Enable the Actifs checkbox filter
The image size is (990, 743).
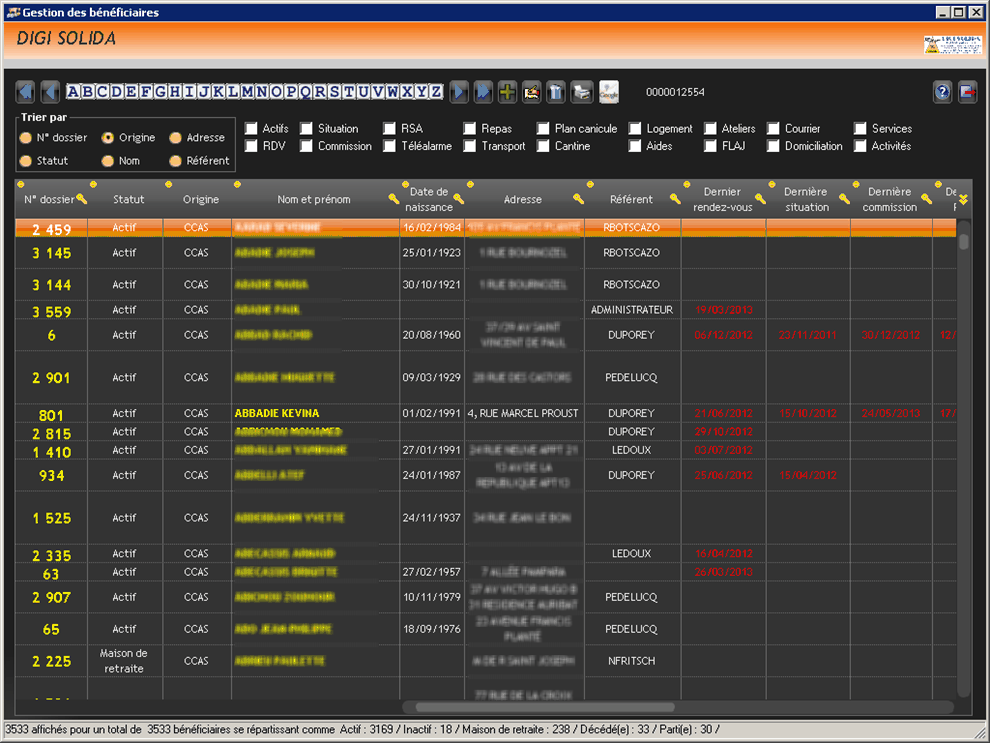coord(251,129)
